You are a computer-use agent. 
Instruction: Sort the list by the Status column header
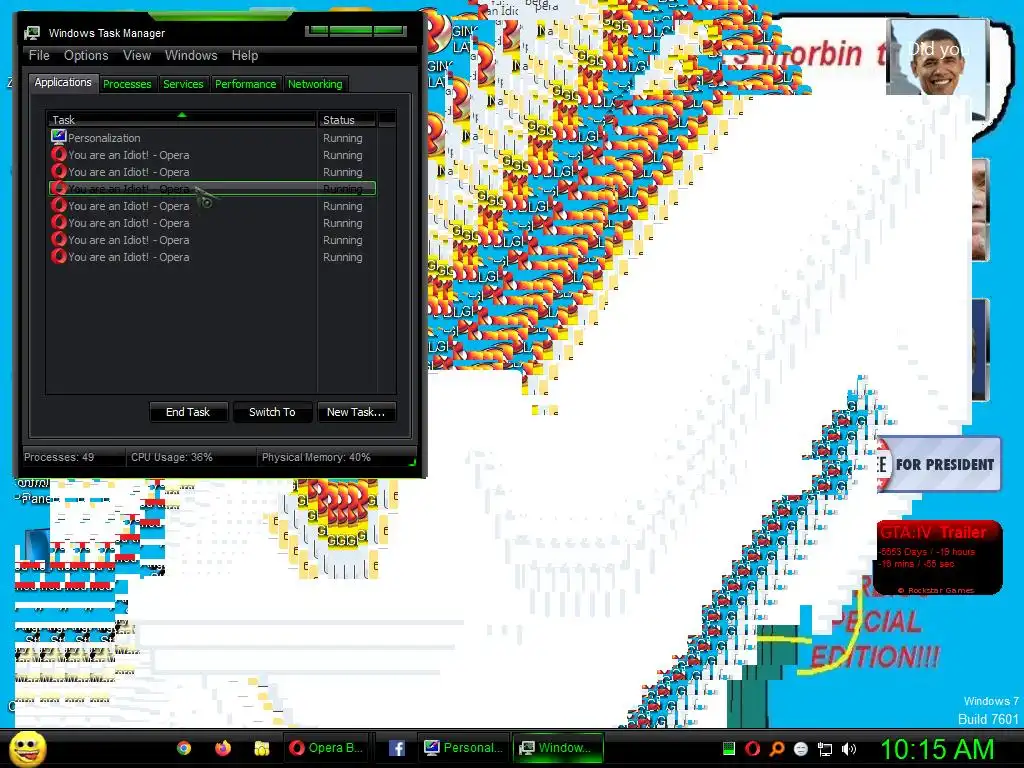pyautogui.click(x=347, y=120)
